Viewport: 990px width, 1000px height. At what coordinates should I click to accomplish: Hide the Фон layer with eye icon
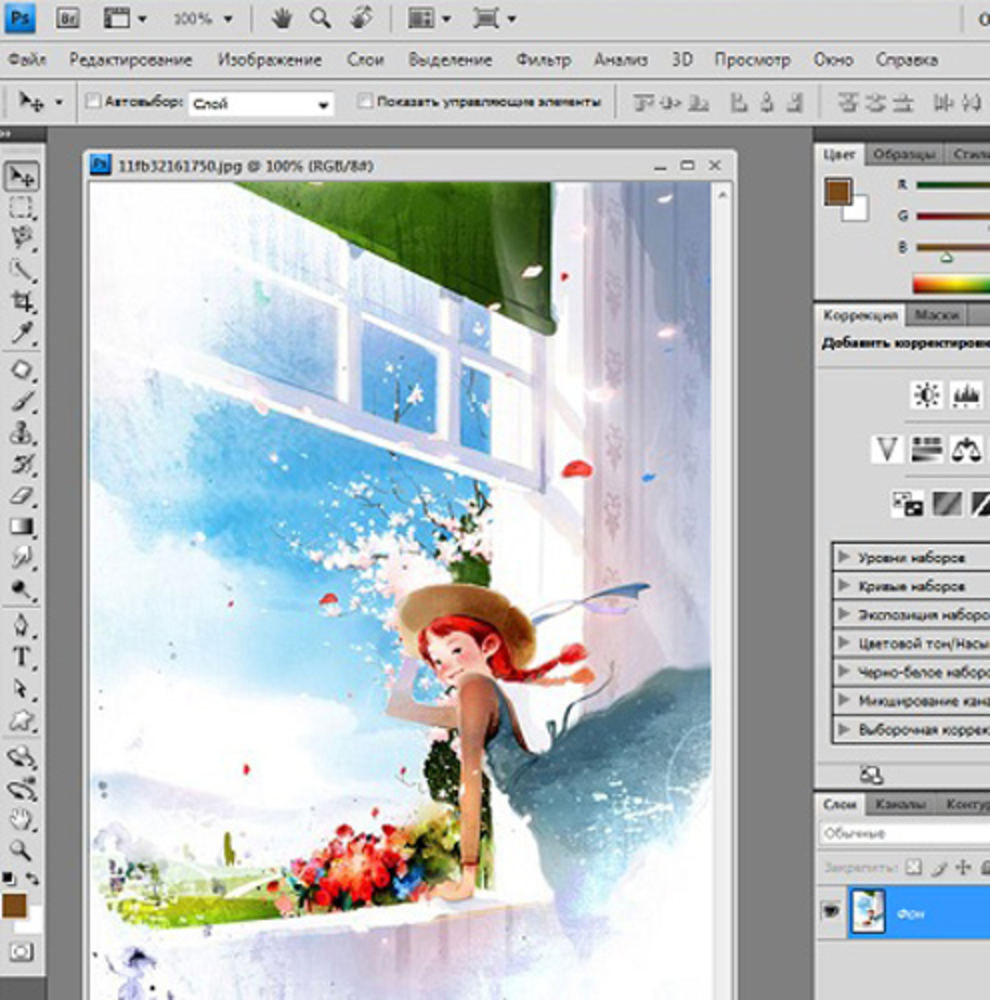point(831,912)
